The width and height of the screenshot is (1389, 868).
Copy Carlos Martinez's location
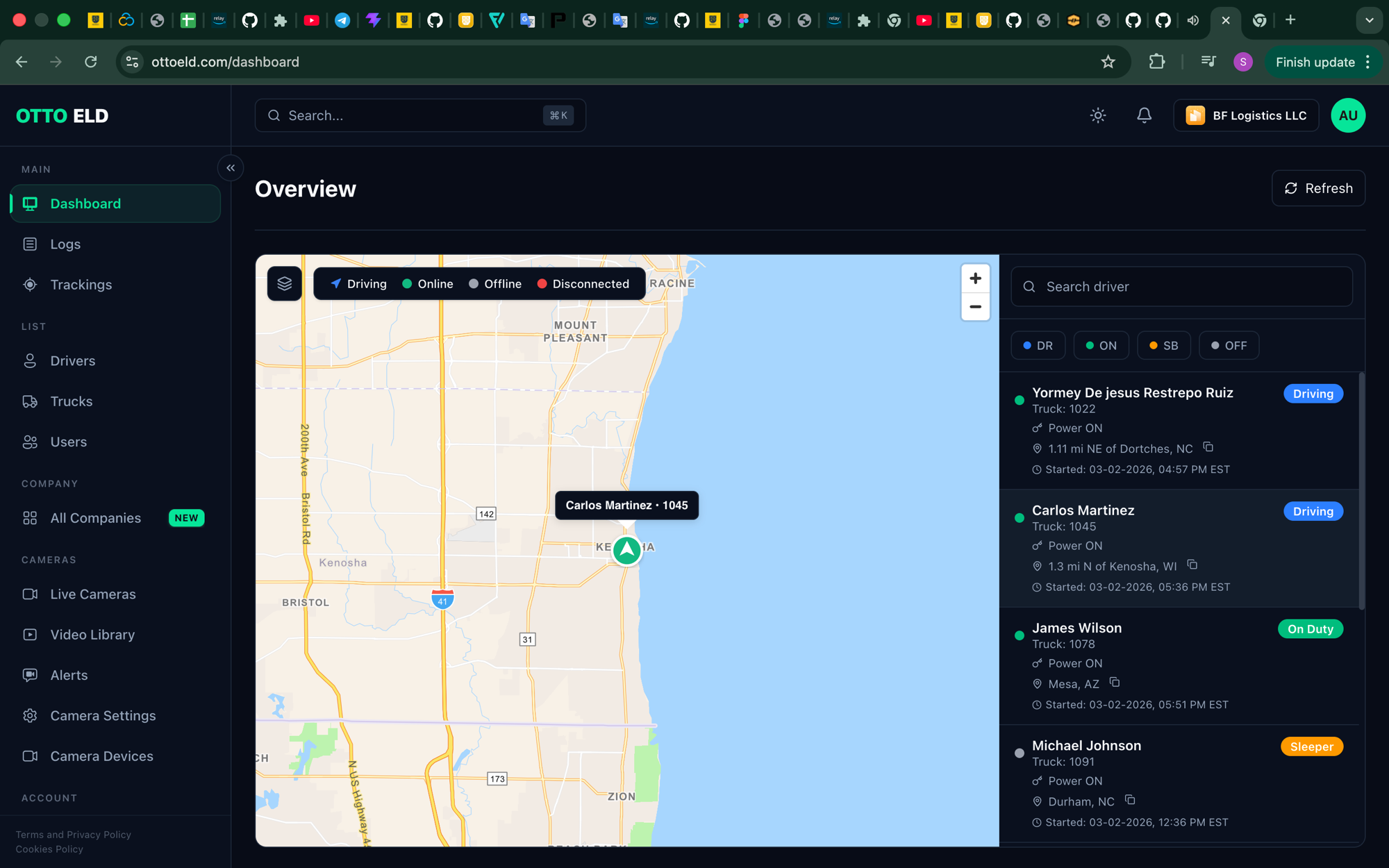coord(1192,565)
